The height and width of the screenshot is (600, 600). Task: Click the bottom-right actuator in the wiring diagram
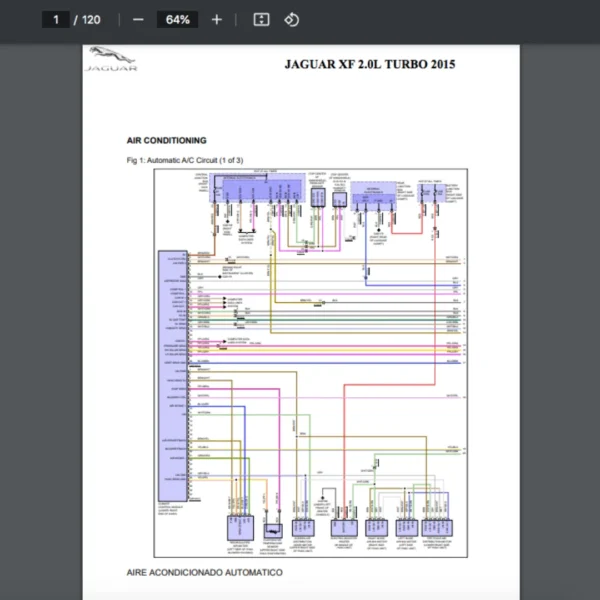click(437, 526)
